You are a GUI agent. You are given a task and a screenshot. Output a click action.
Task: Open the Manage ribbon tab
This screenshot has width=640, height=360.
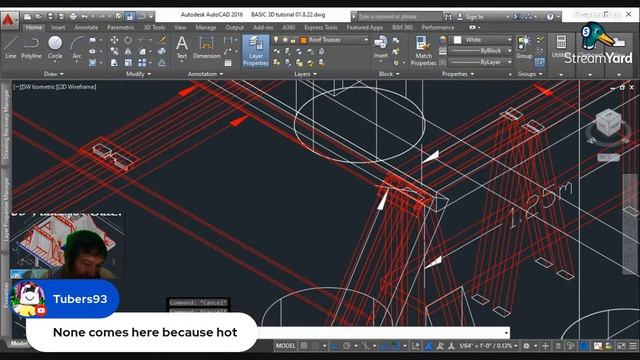point(206,27)
